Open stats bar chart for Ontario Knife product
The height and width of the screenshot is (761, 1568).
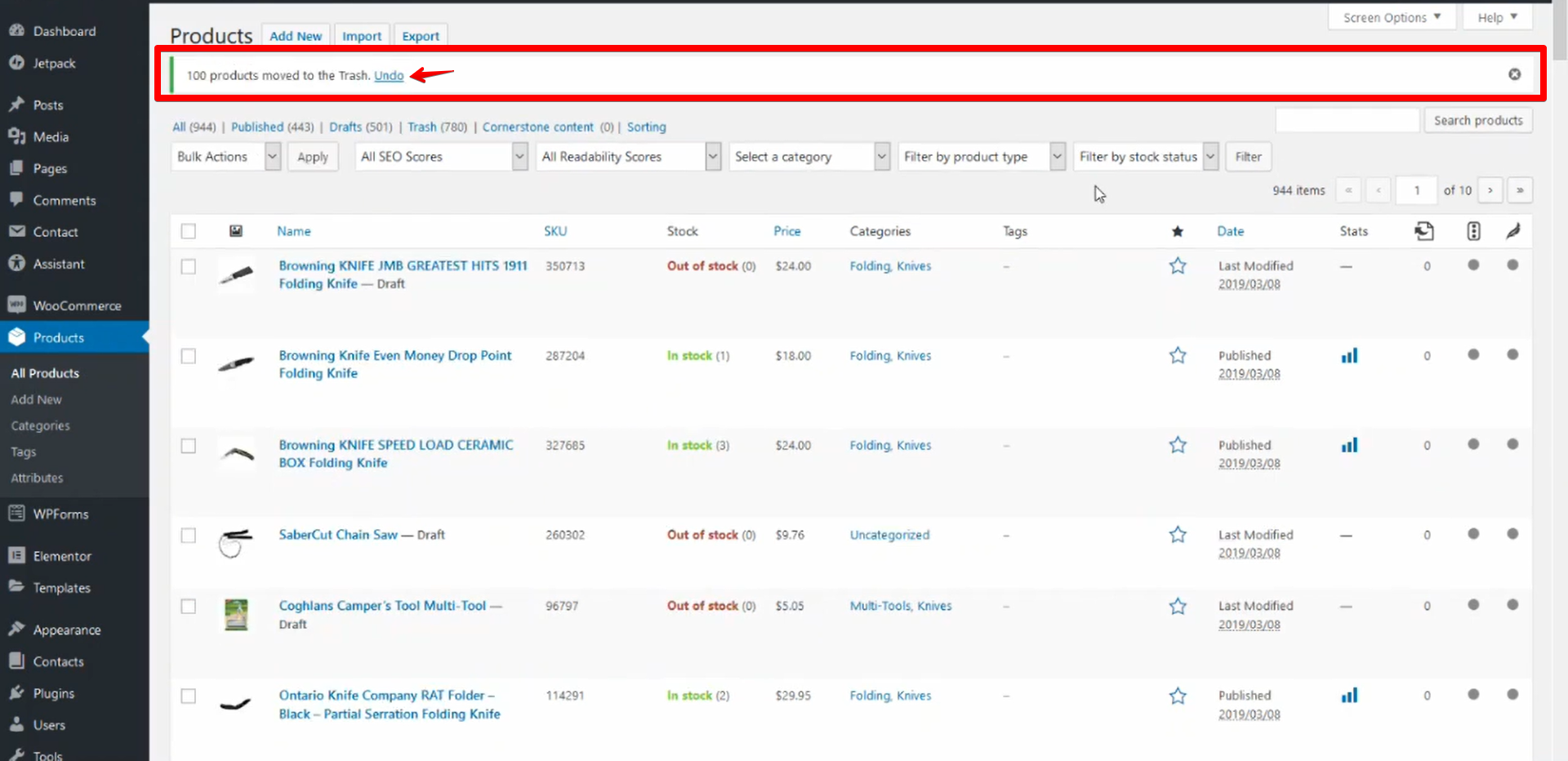(x=1349, y=696)
